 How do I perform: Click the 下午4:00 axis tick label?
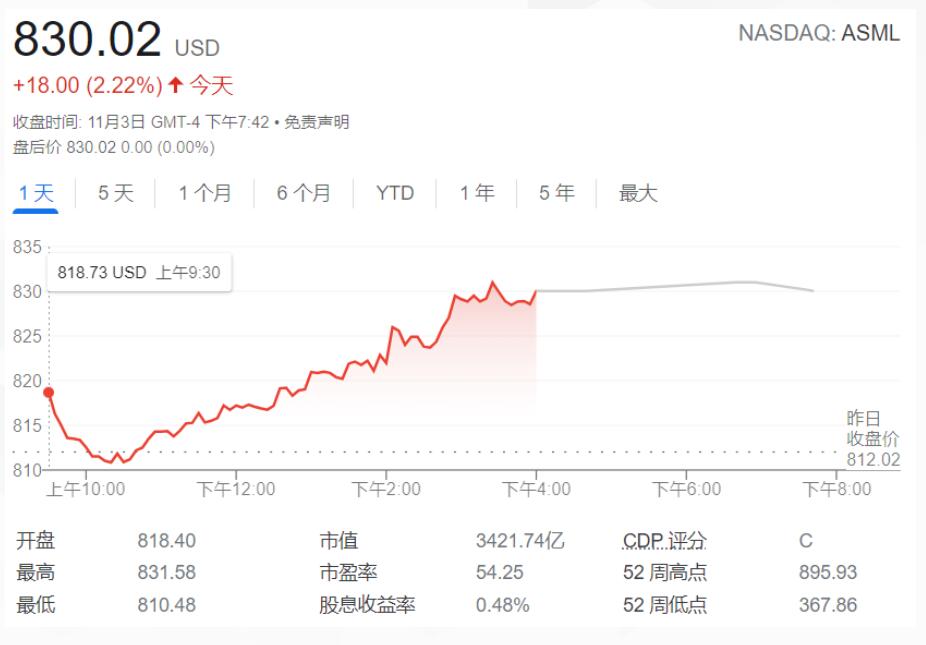click(x=536, y=489)
